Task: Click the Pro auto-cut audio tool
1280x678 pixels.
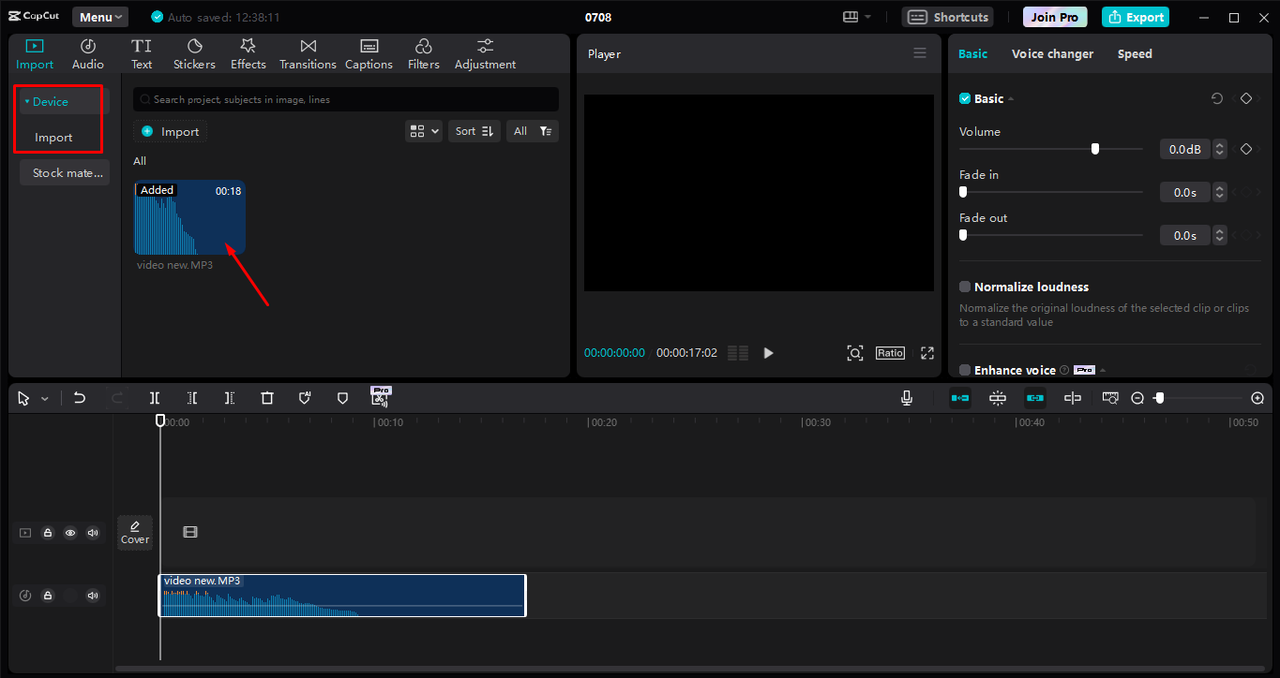Action: point(380,396)
